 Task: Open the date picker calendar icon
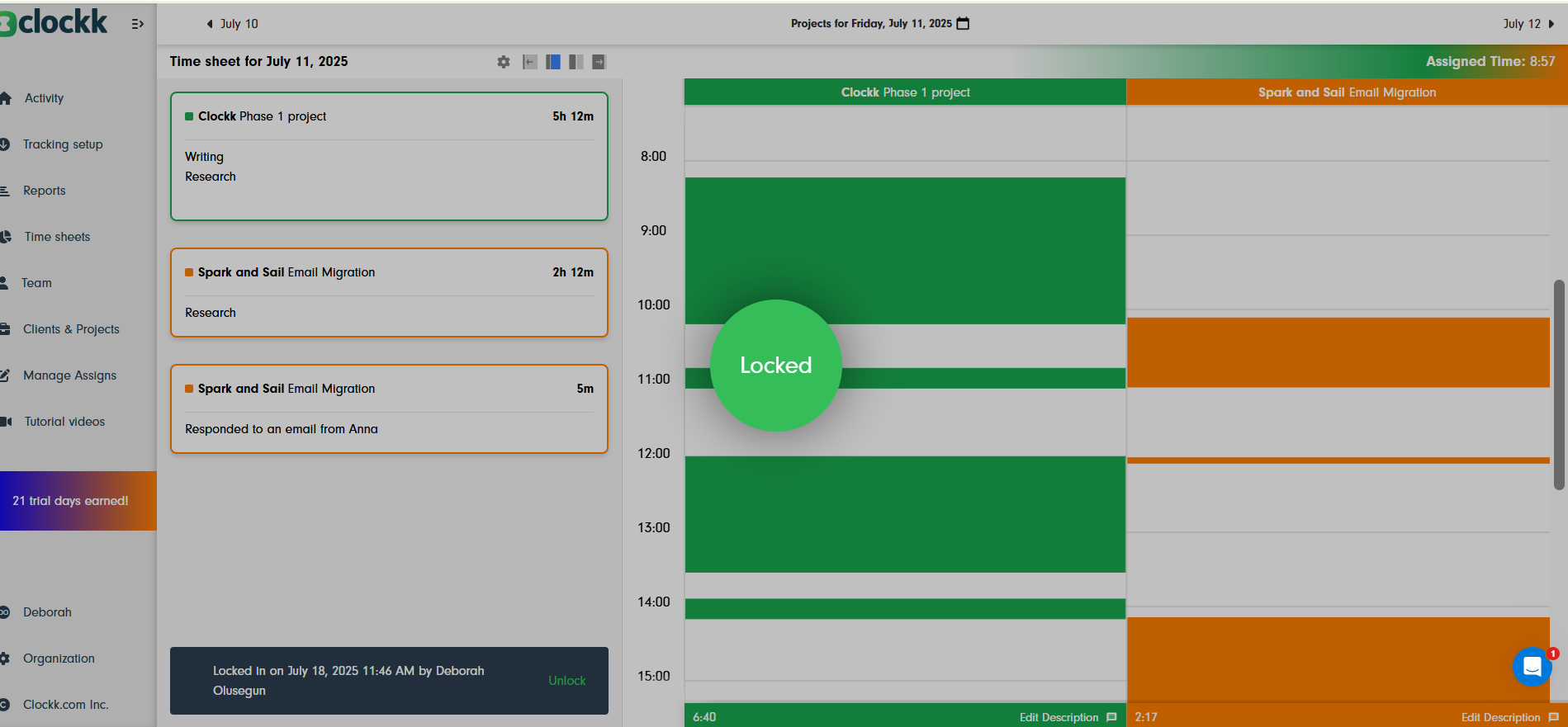click(963, 23)
